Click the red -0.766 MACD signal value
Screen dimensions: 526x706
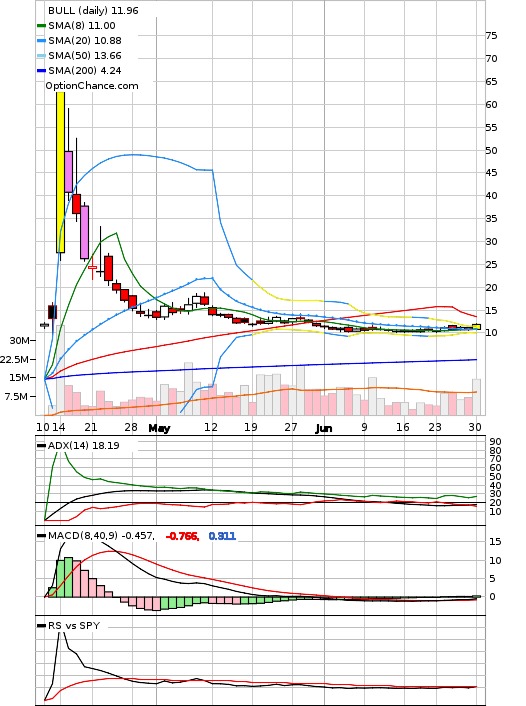click(182, 536)
